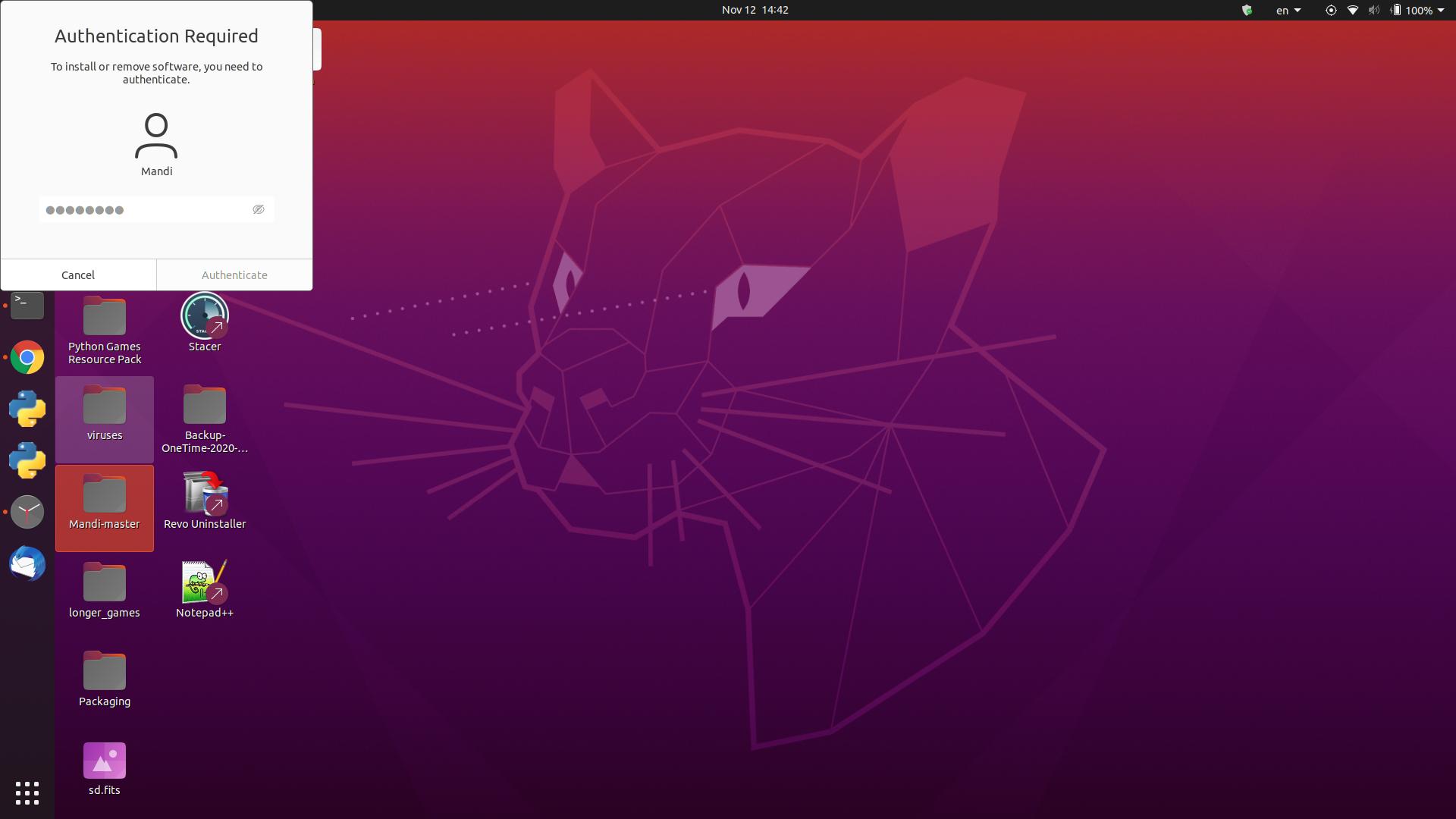Open Google Chrome from the dock
Screen dimensions: 1456x819
(27, 357)
